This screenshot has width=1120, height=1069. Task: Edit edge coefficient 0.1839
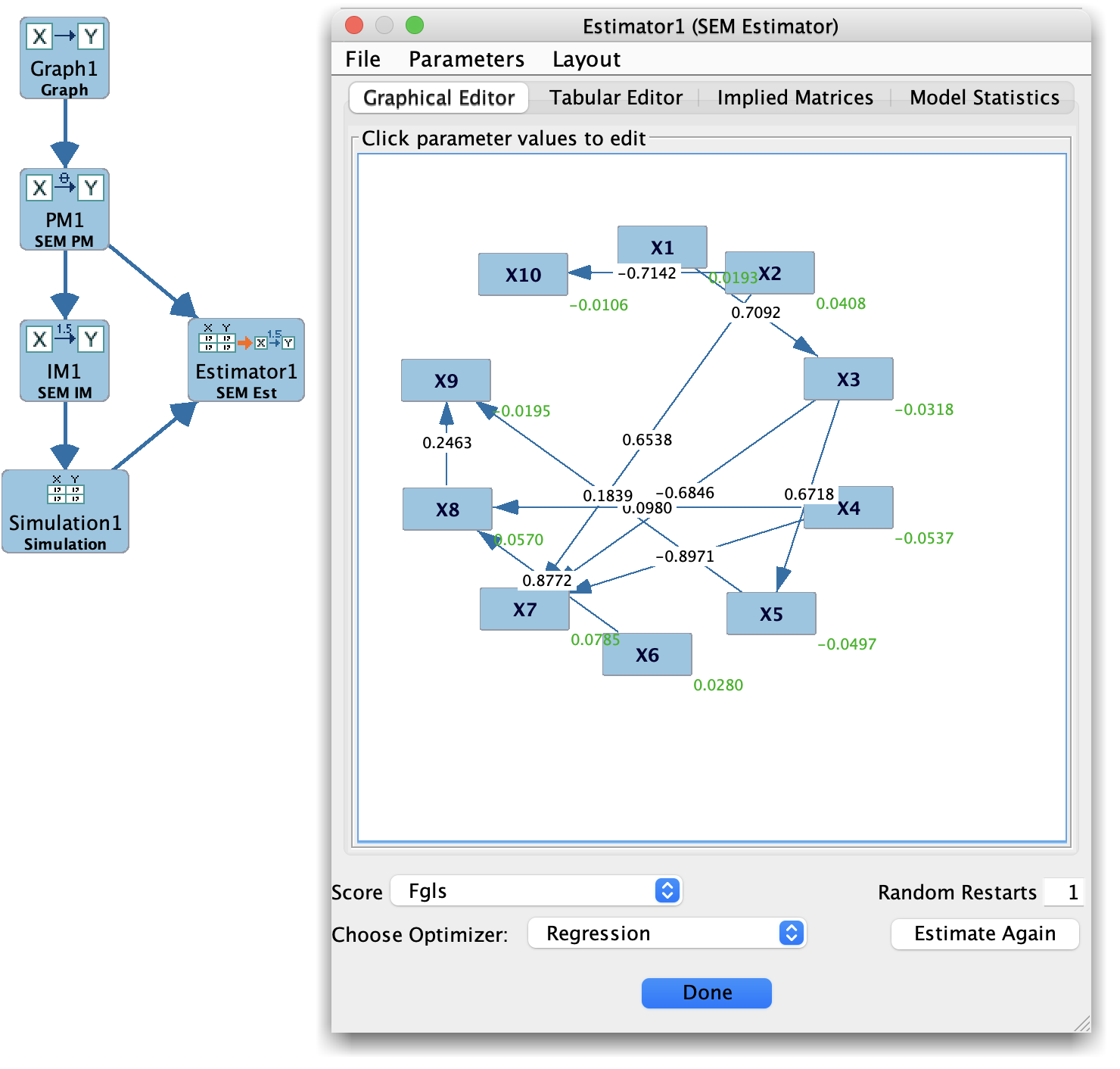coord(608,496)
